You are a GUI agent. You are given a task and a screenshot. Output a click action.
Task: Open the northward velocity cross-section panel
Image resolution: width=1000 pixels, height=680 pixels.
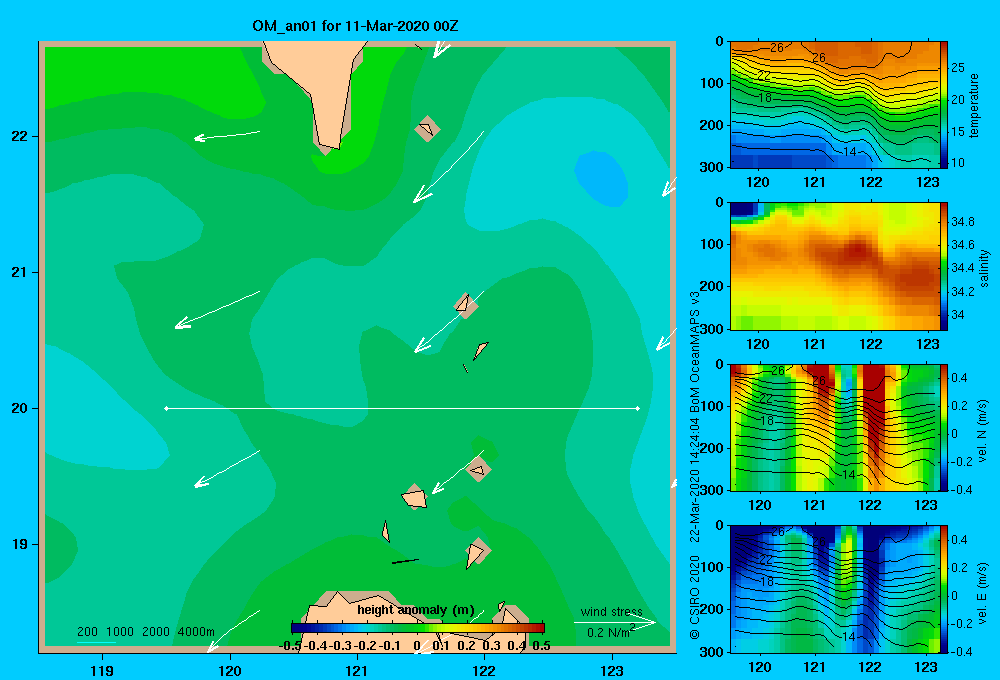point(834,427)
